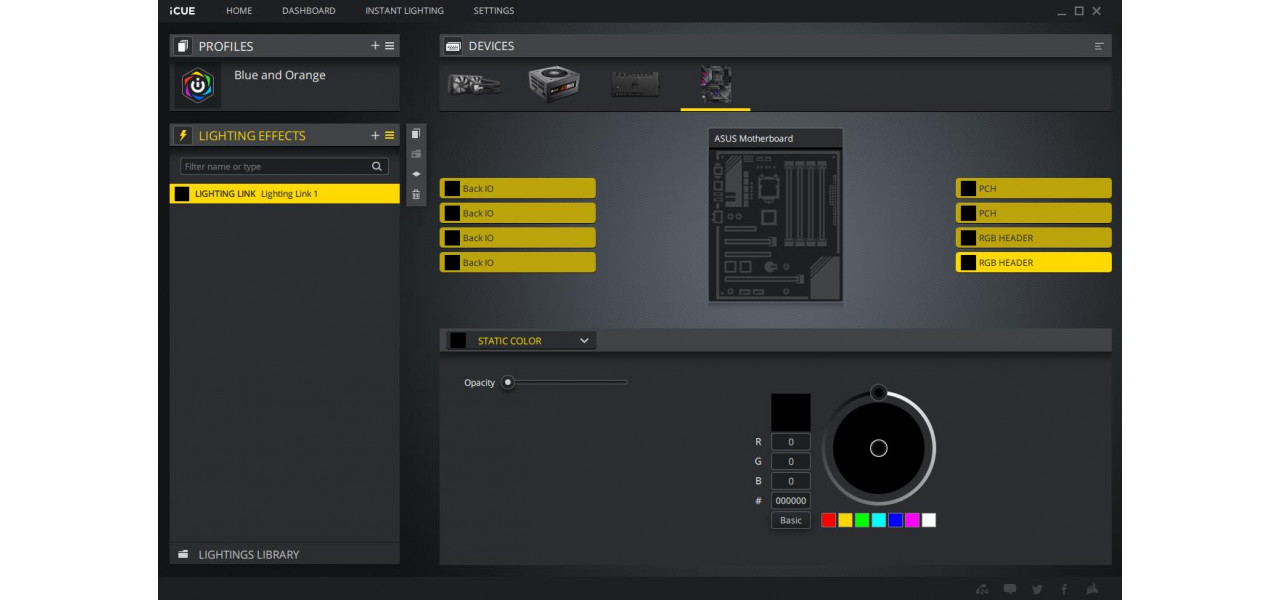Open the DEVICES panel options menu
This screenshot has width=1280, height=600.
1100,46
